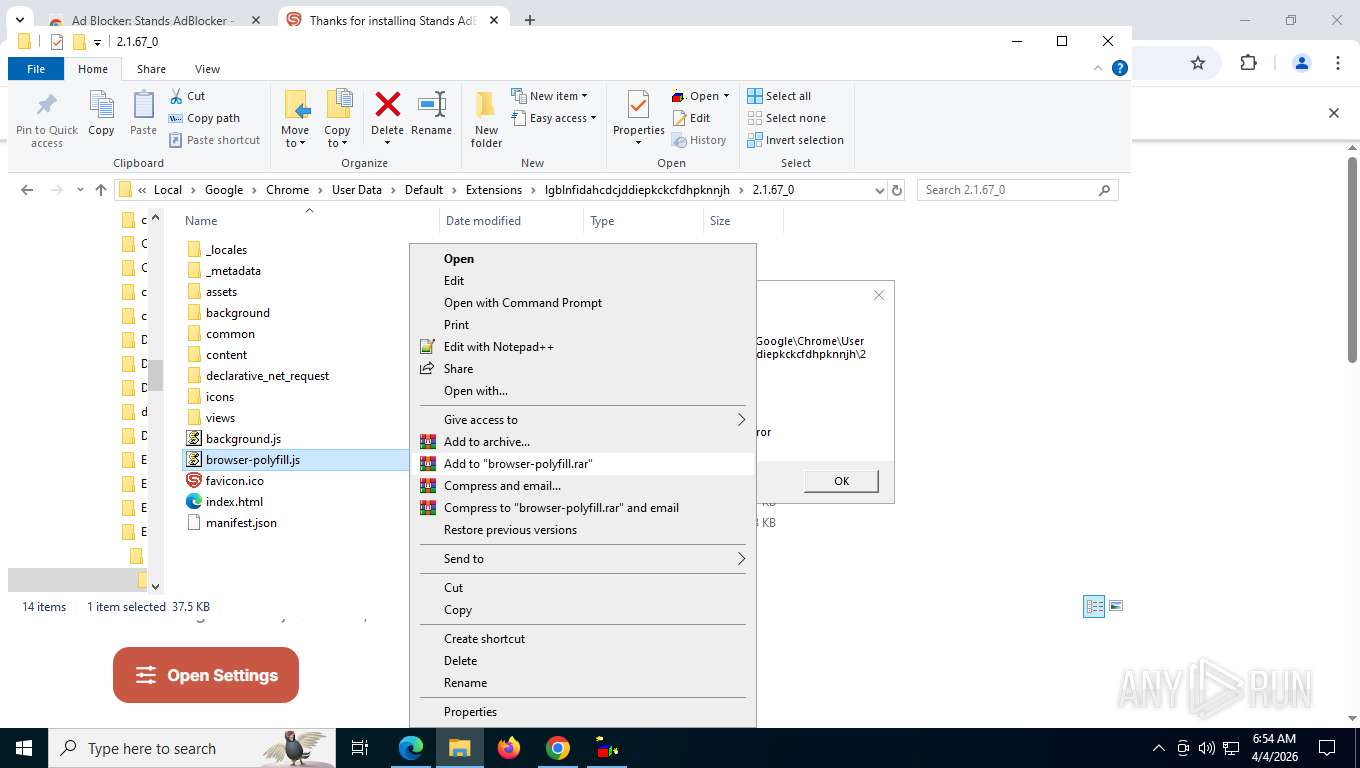1360x768 pixels.
Task: Sort by the Name column header
Action: 201,221
